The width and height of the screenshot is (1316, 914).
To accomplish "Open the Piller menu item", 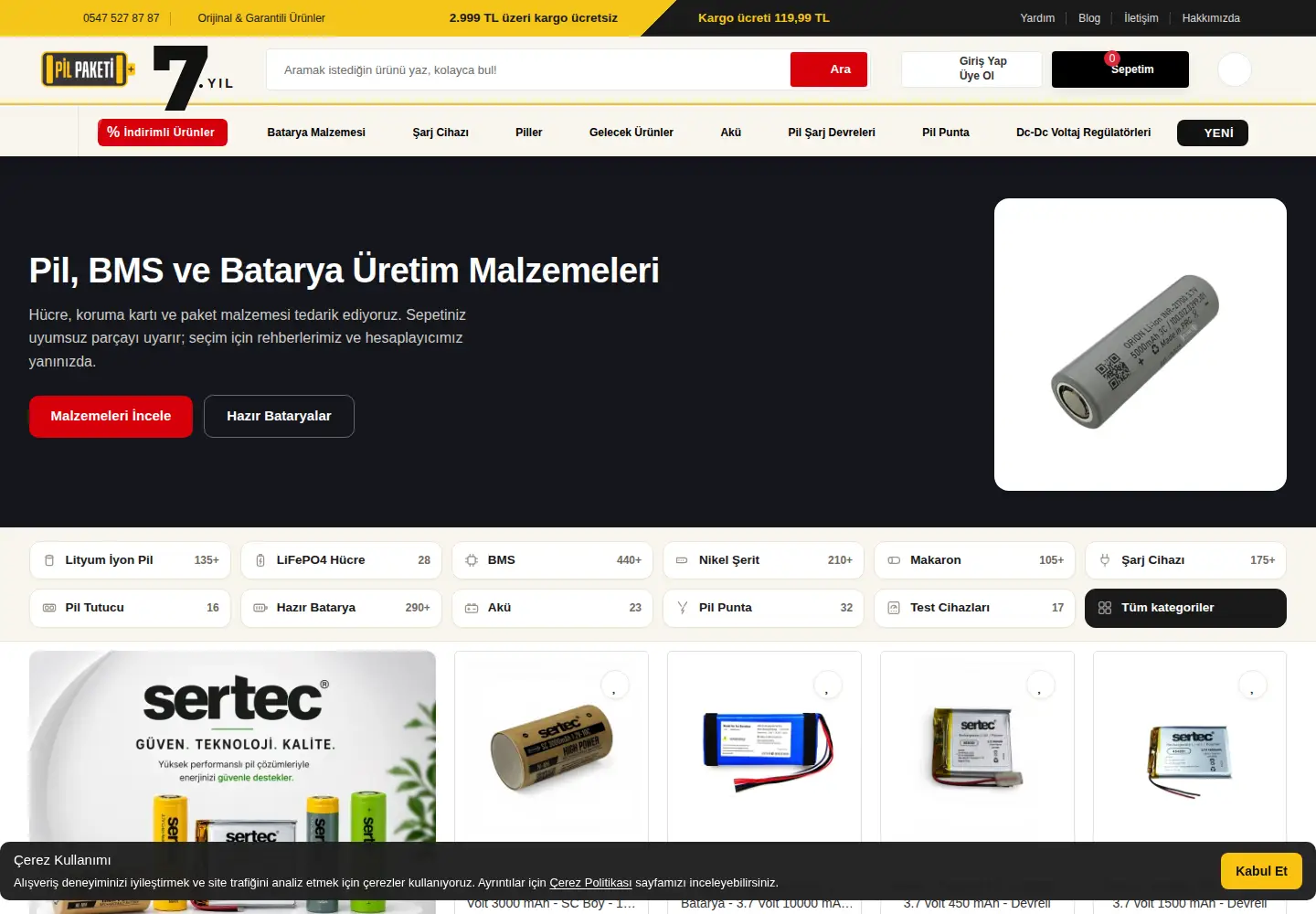I will pos(529,133).
